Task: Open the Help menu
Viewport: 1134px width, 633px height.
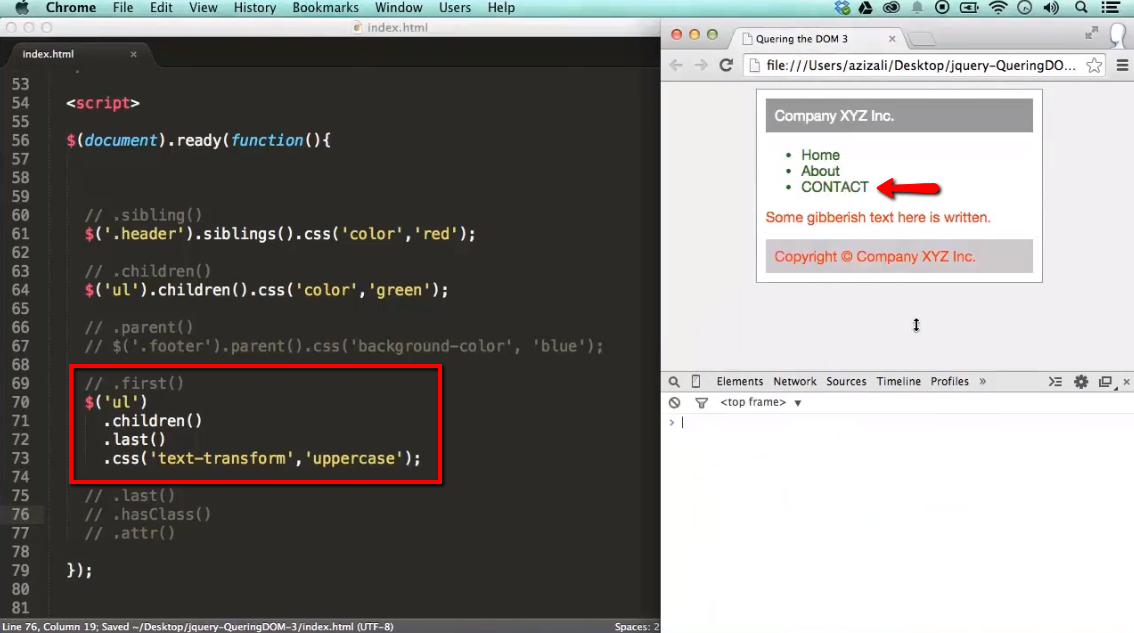Action: (x=501, y=8)
